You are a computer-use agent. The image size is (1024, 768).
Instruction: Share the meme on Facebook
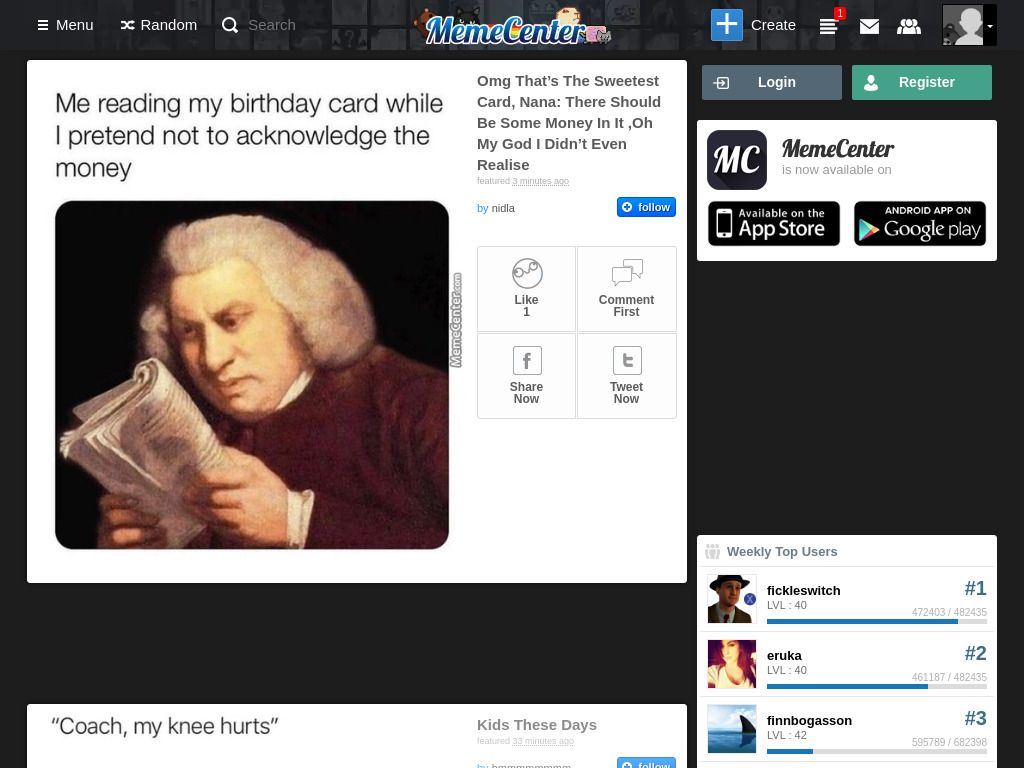tap(526, 376)
